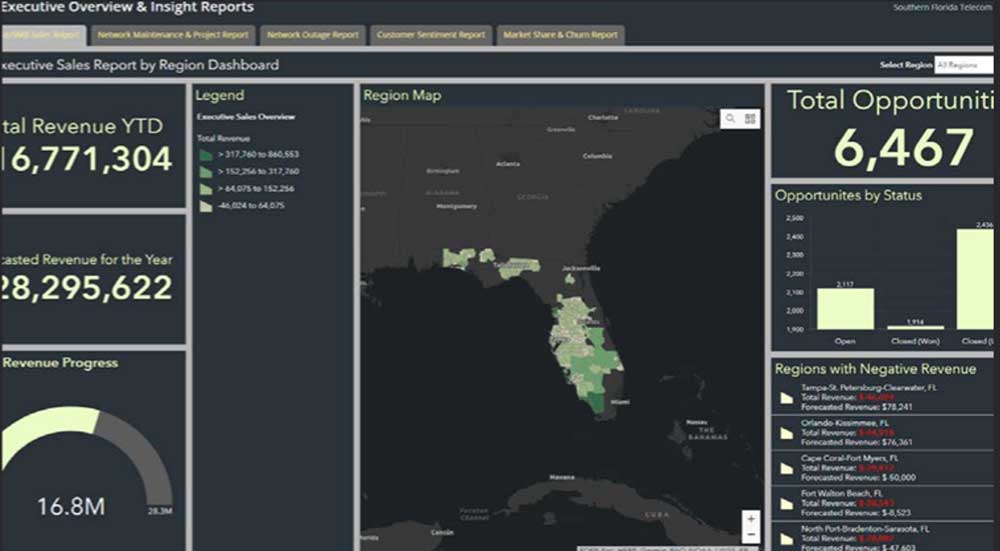Open the Network Outage Report tab
1000x551 pixels.
click(312, 35)
